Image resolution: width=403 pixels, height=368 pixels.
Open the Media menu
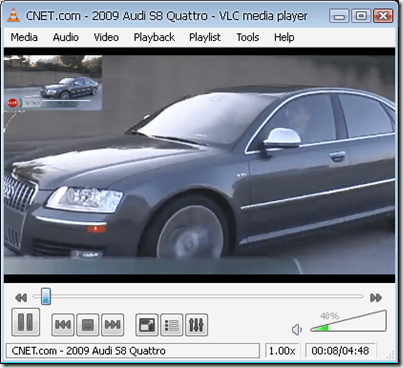click(24, 37)
